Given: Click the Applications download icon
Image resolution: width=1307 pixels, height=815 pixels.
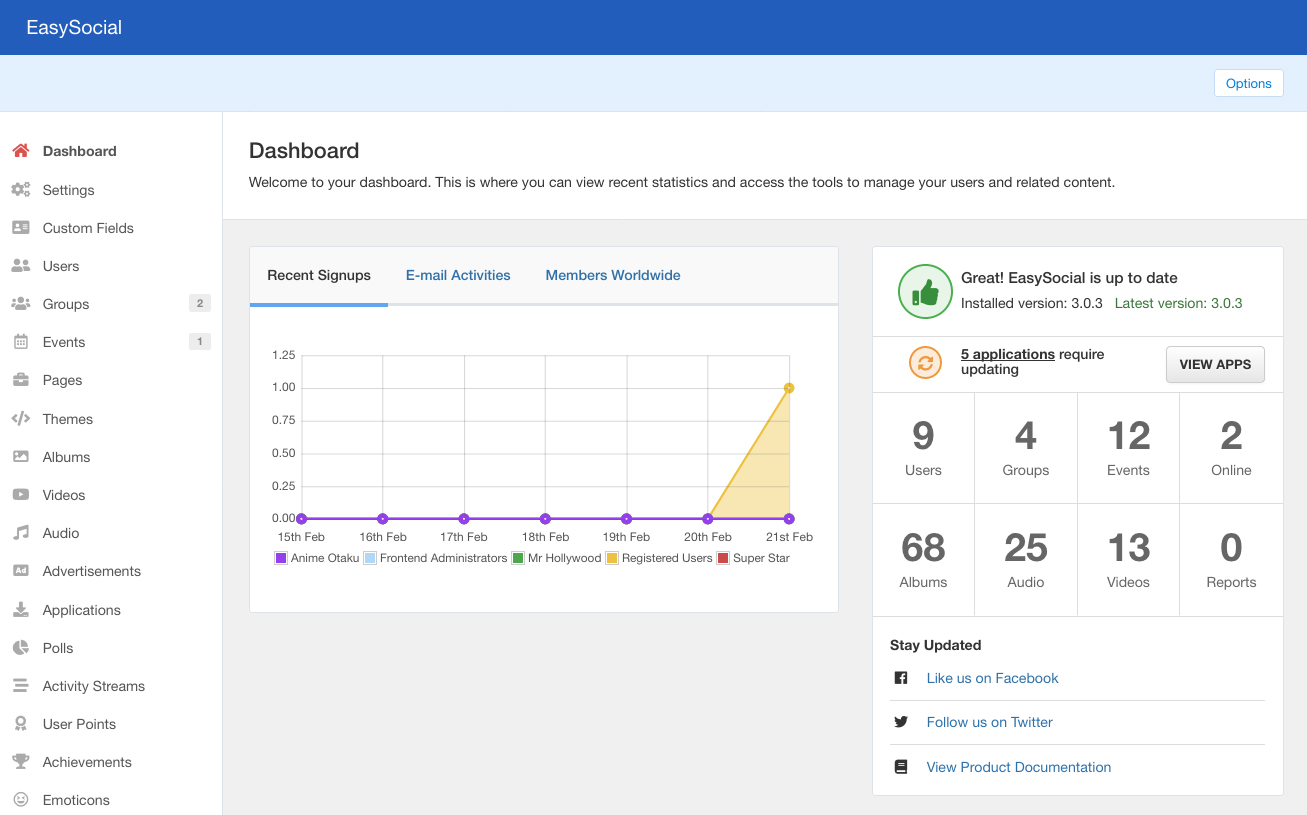Looking at the screenshot, I should pos(20,610).
